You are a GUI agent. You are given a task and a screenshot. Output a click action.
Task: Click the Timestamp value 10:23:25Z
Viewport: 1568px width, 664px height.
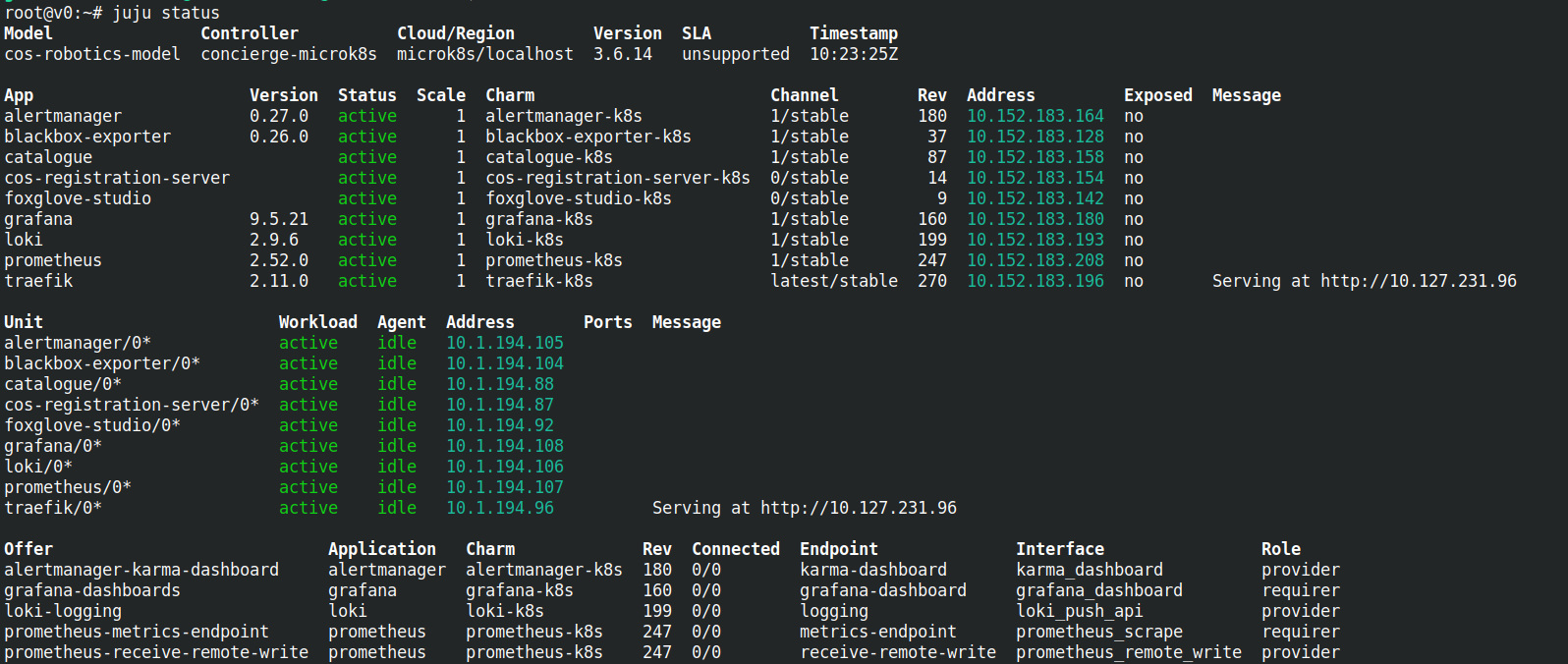853,54
